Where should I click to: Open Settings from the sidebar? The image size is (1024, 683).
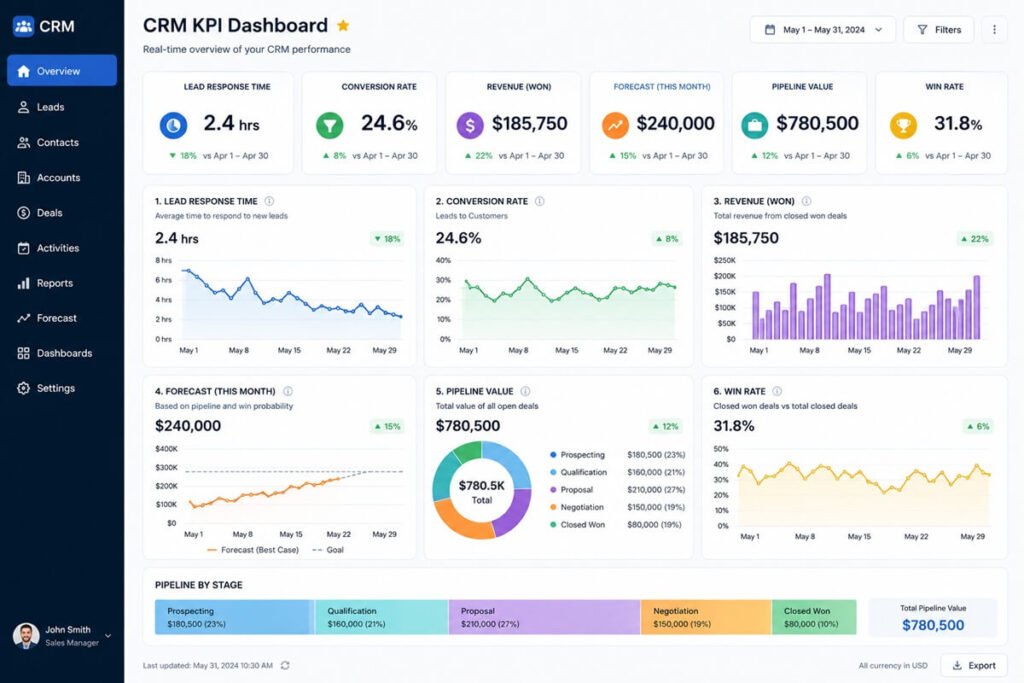[x=62, y=389]
